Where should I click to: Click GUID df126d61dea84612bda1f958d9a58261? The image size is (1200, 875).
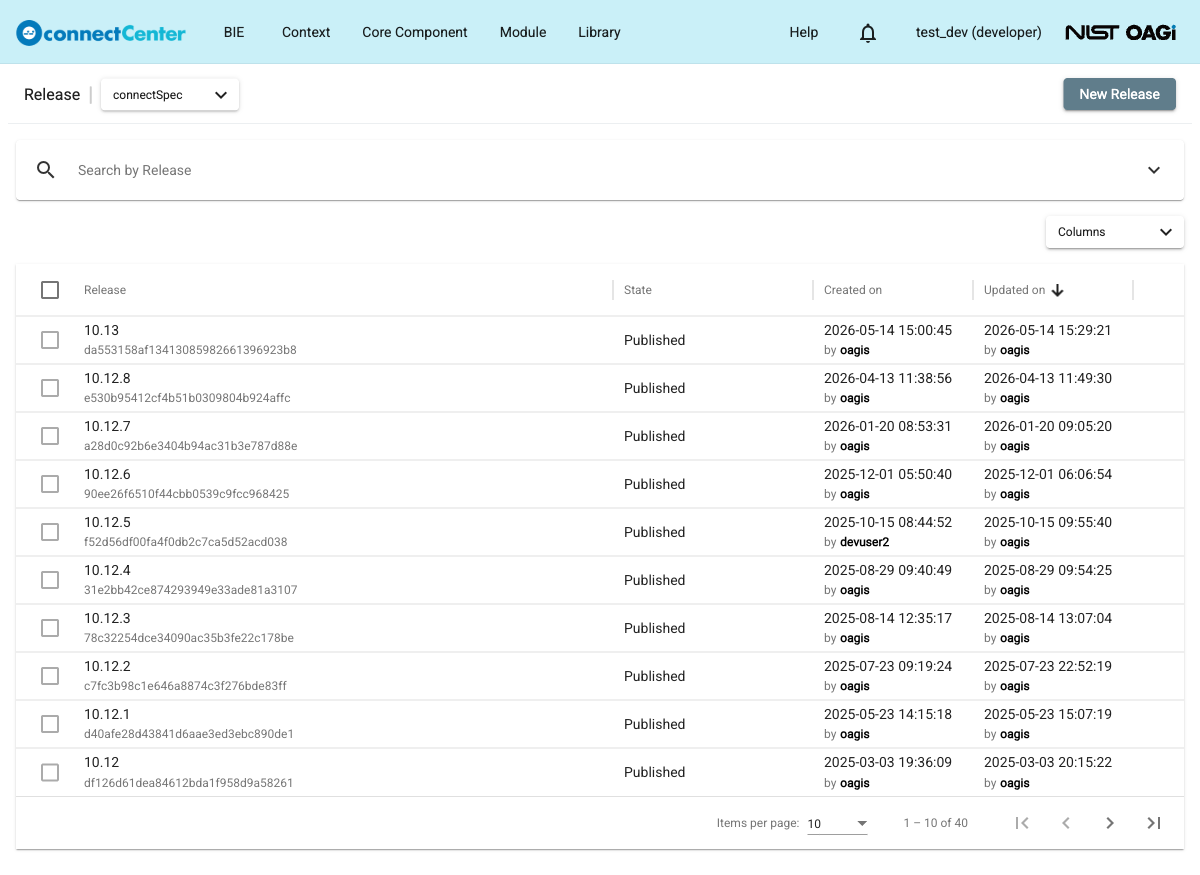189,783
